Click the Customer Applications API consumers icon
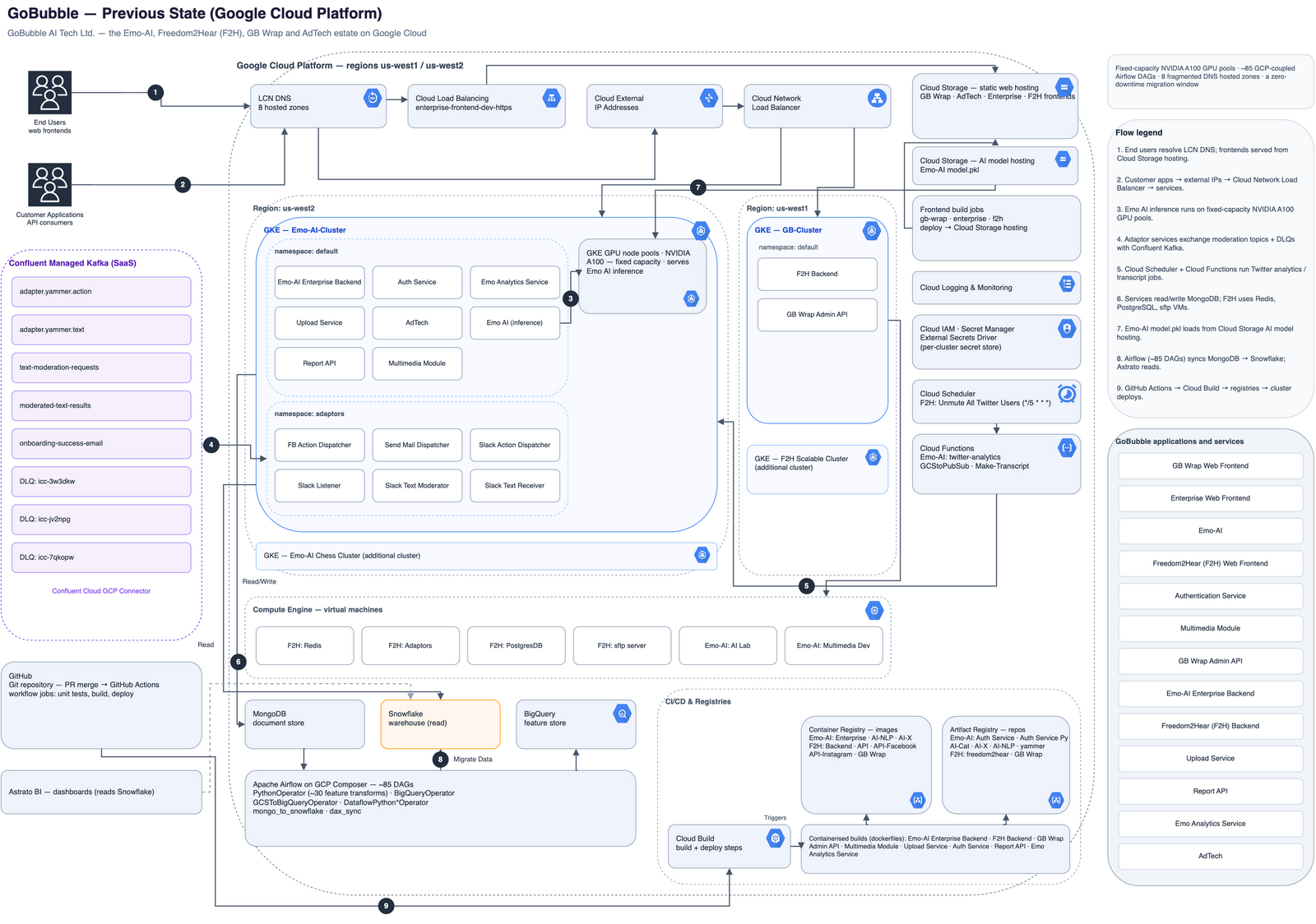The width and height of the screenshot is (1316, 924). [49, 184]
